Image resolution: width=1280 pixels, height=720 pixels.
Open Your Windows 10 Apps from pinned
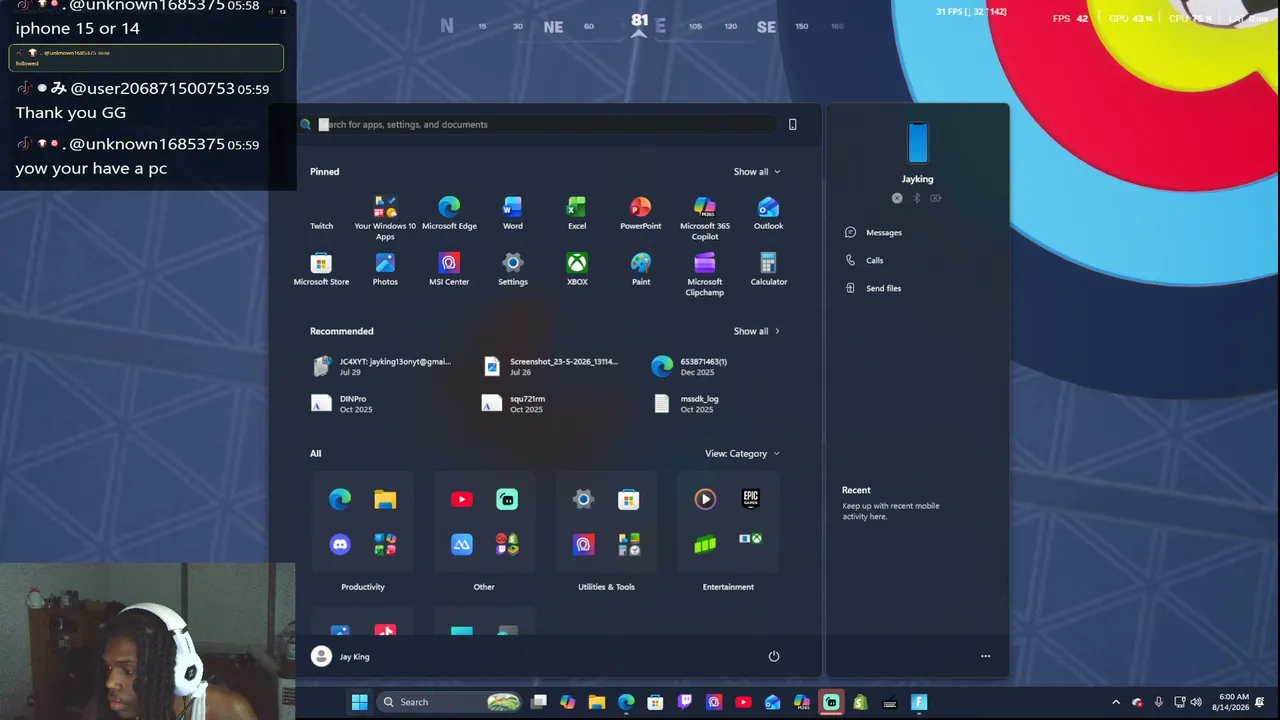coord(385,218)
